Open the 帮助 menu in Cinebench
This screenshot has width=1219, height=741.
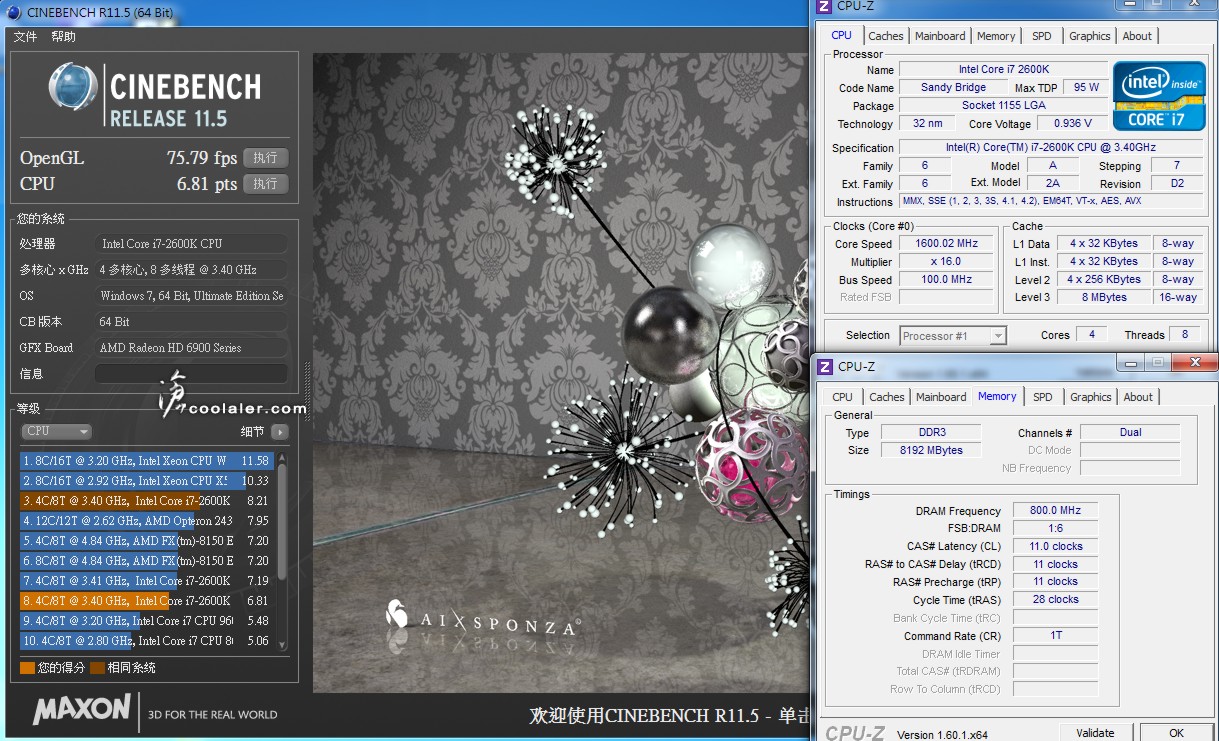(x=63, y=37)
